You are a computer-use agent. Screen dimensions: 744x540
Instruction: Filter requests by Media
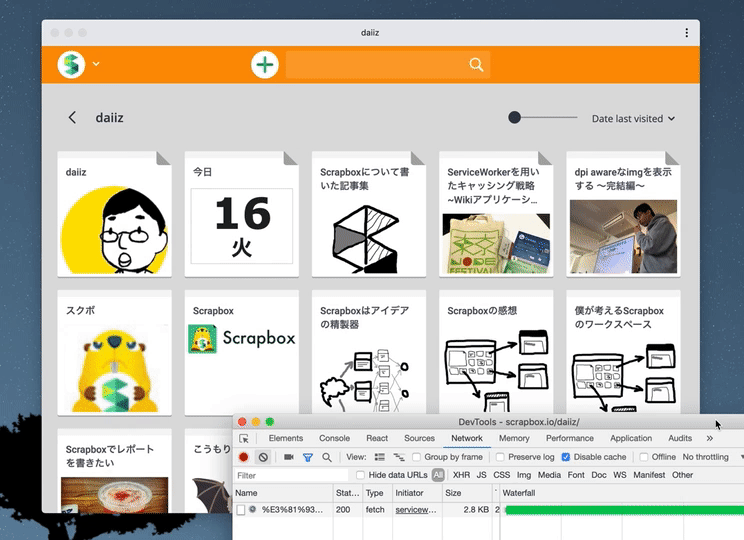tap(549, 475)
